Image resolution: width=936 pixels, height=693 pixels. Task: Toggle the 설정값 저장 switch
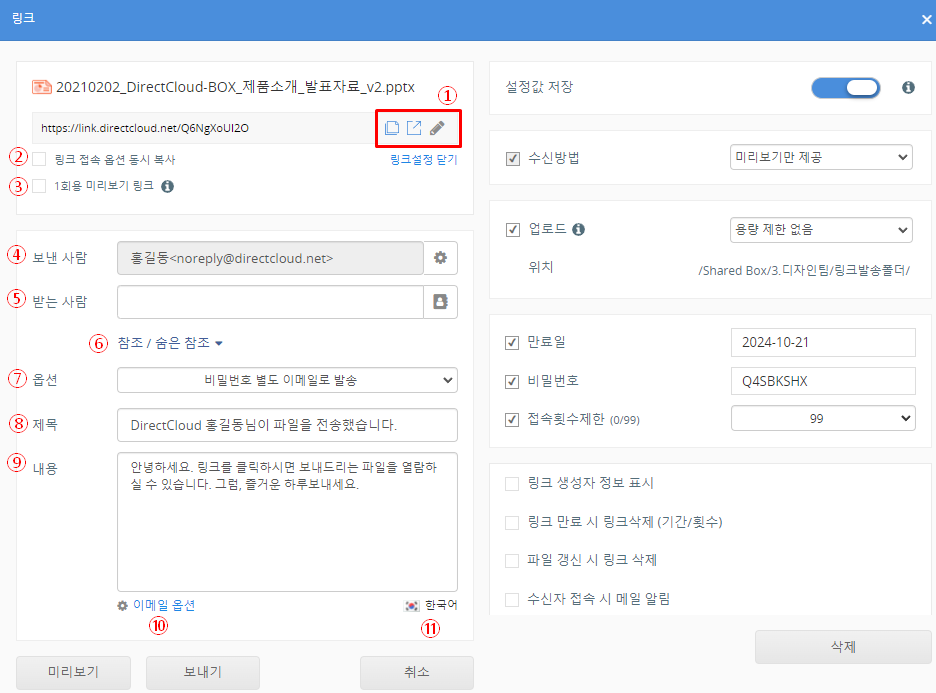pos(845,88)
